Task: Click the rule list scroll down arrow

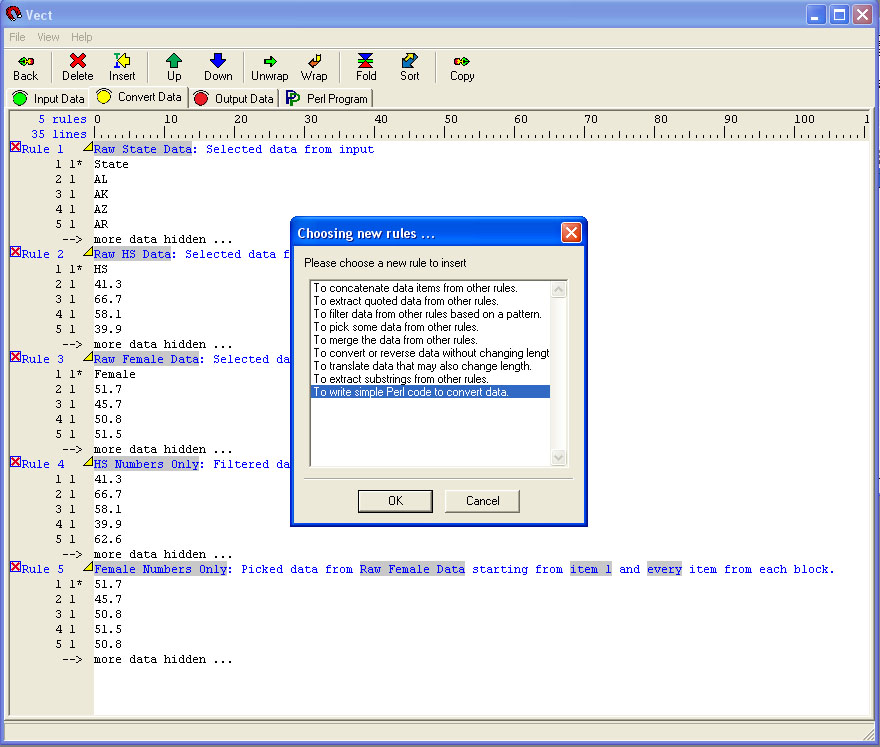Action: [x=558, y=457]
